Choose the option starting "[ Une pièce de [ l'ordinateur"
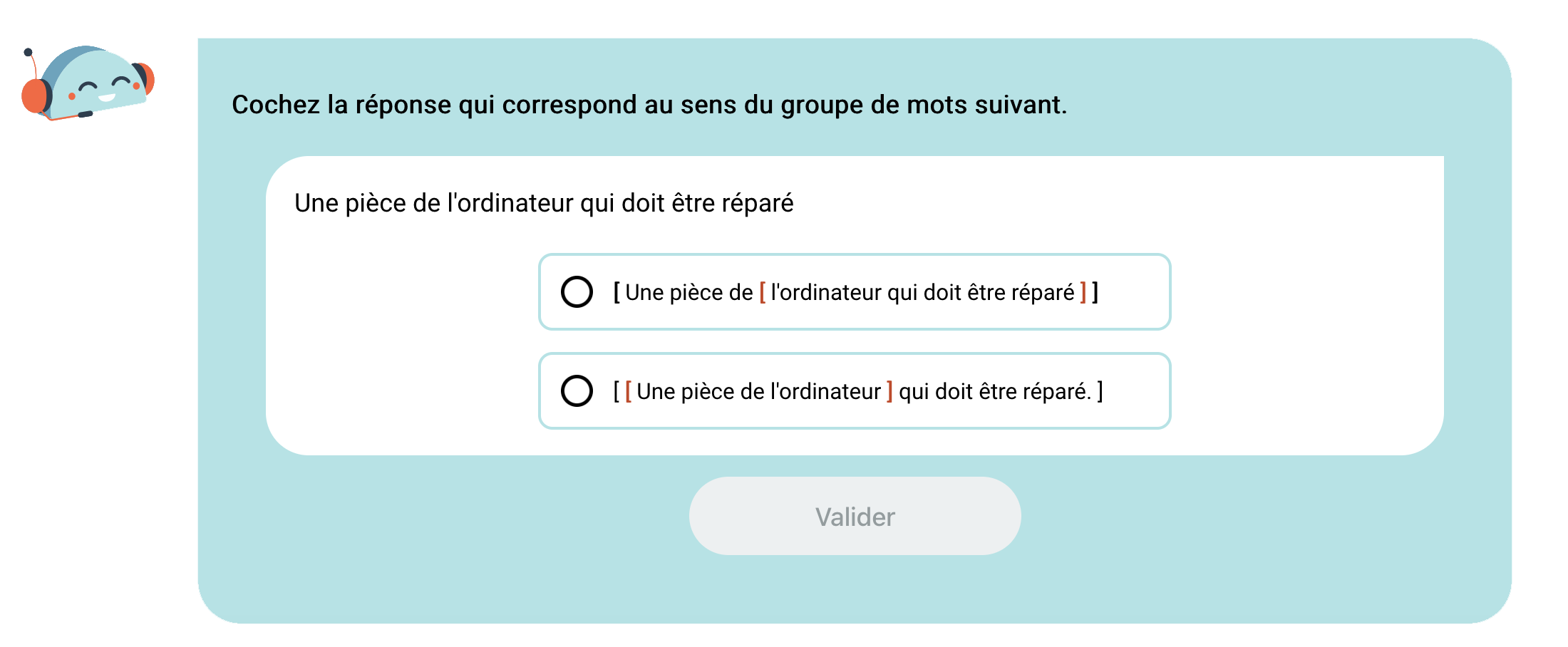1568x647 pixels. 854,292
